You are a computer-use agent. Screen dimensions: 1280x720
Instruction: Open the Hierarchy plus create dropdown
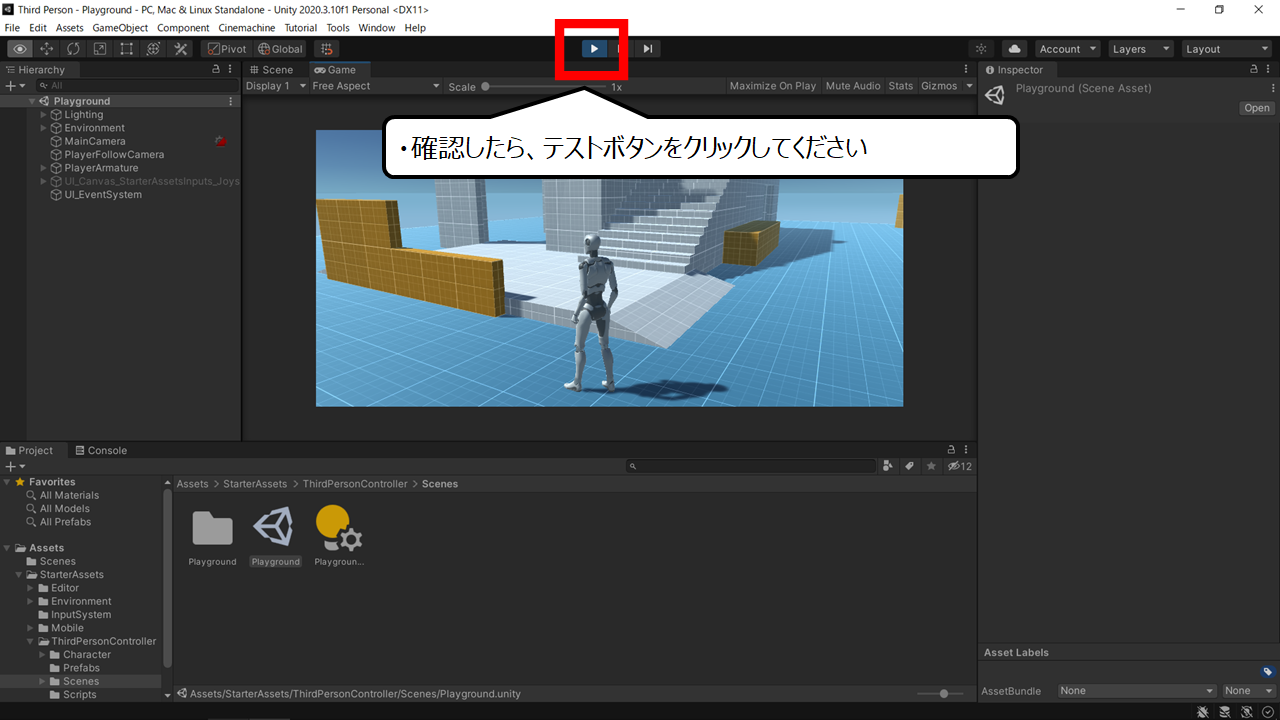[x=16, y=86]
